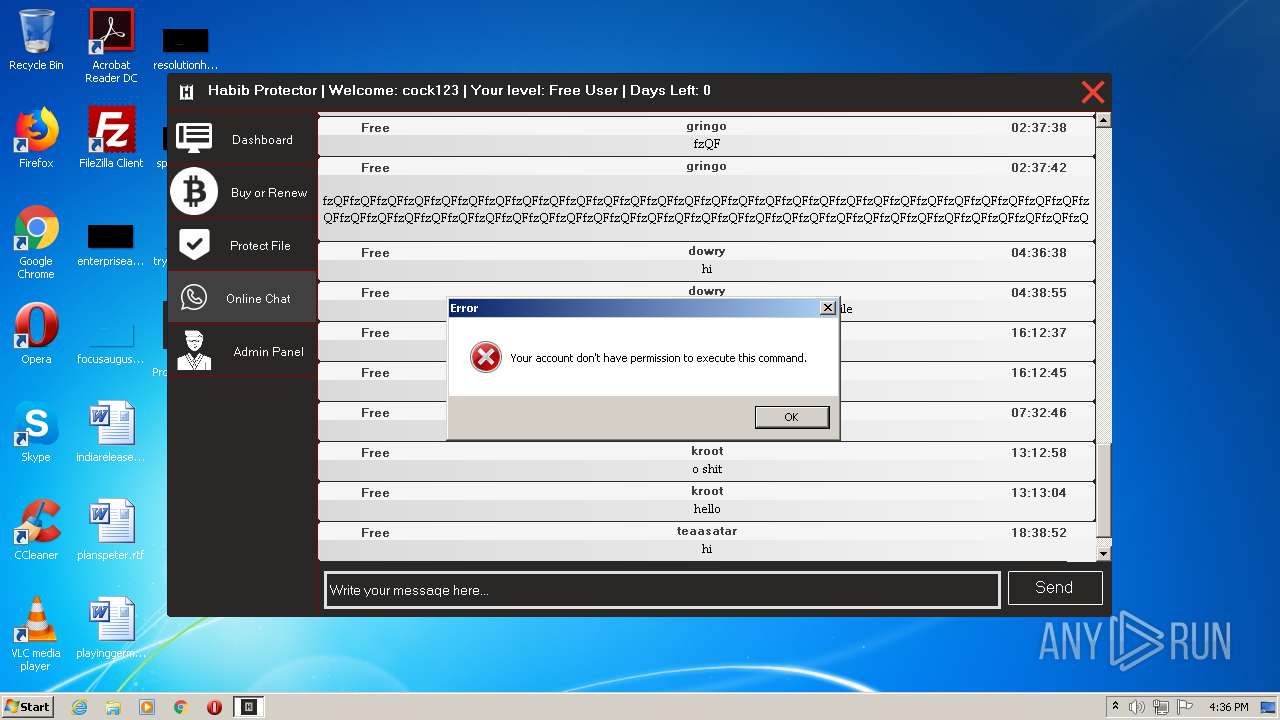Open Recycle Bin desktop icon
Image resolution: width=1280 pixels, height=720 pixels.
coord(36,40)
